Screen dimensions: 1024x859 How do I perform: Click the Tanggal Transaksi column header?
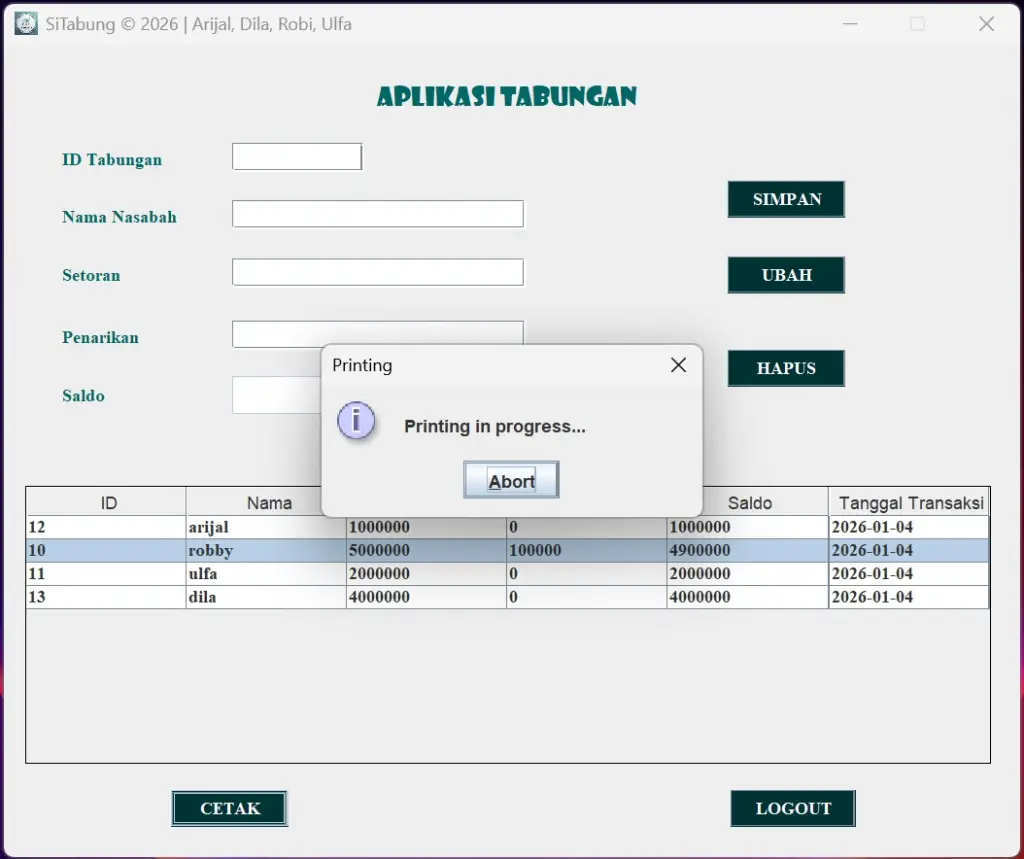click(x=910, y=503)
